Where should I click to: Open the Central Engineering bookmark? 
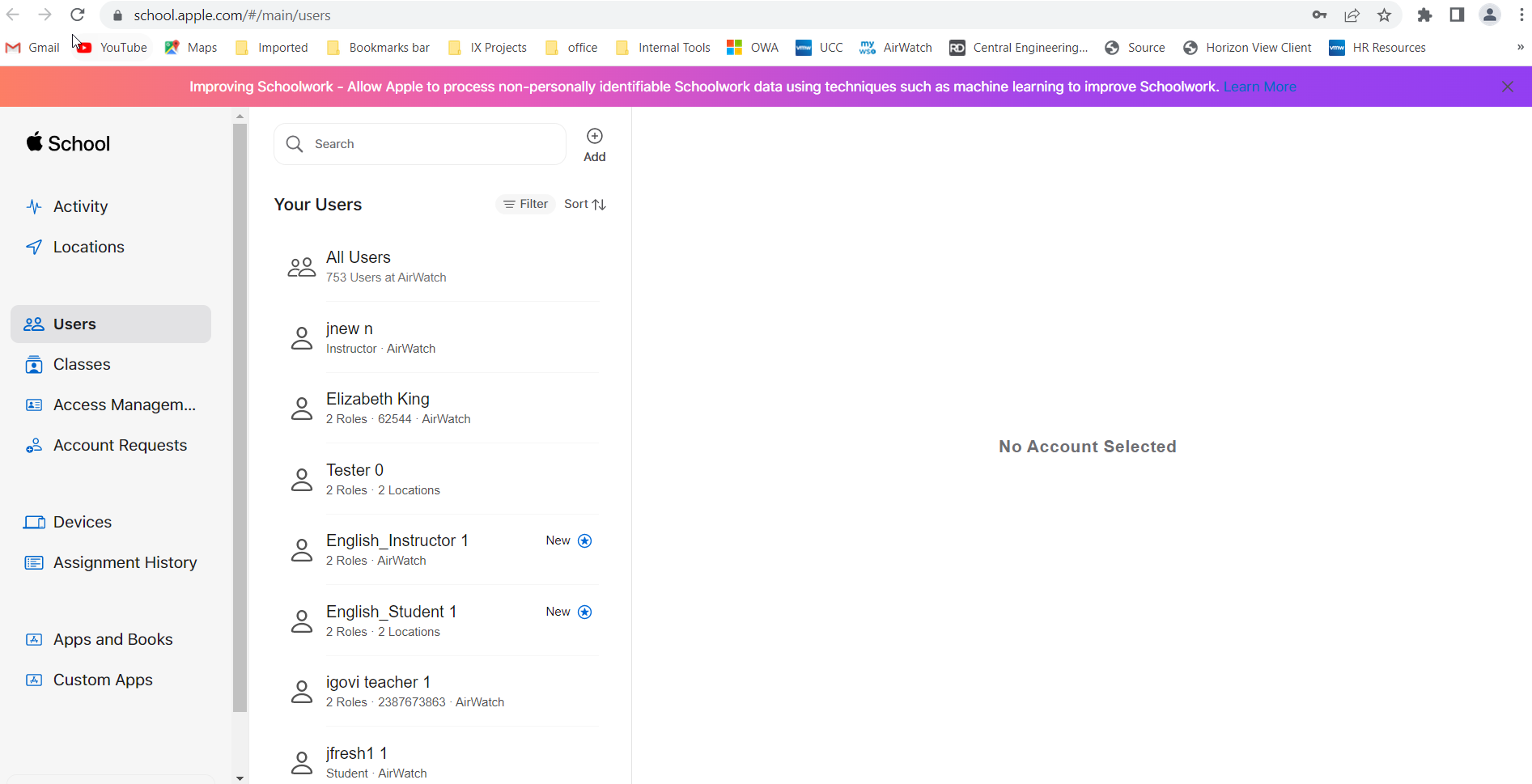[x=1019, y=48]
